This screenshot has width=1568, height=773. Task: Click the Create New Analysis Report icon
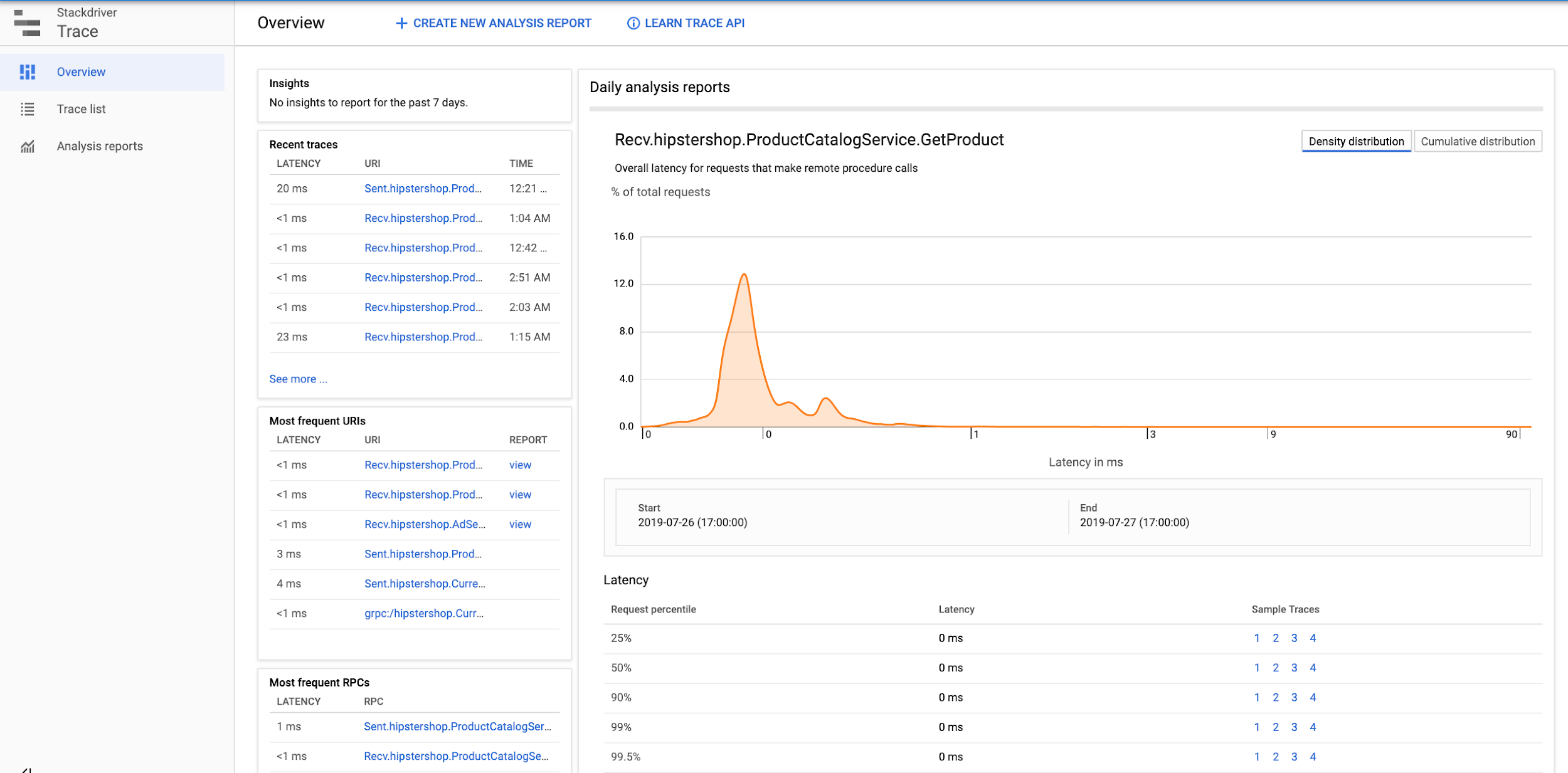pyautogui.click(x=399, y=22)
